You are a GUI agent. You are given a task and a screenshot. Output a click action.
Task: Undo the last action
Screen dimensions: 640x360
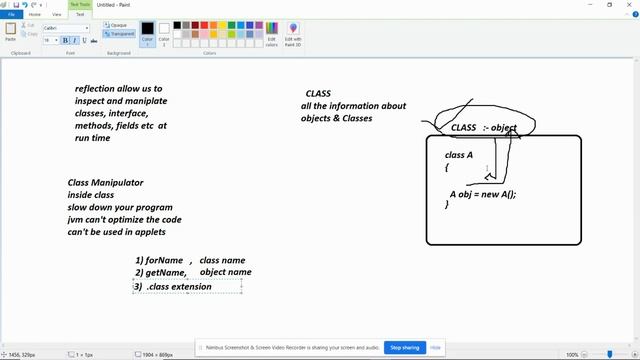(25, 5)
